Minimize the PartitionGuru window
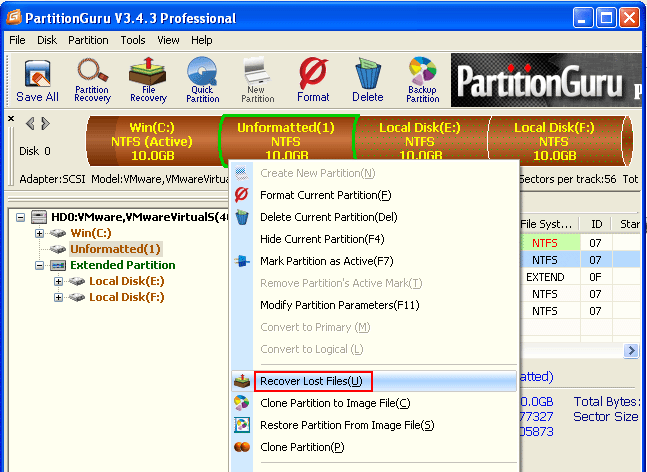Viewport: 647px width, 472px height. coord(583,18)
